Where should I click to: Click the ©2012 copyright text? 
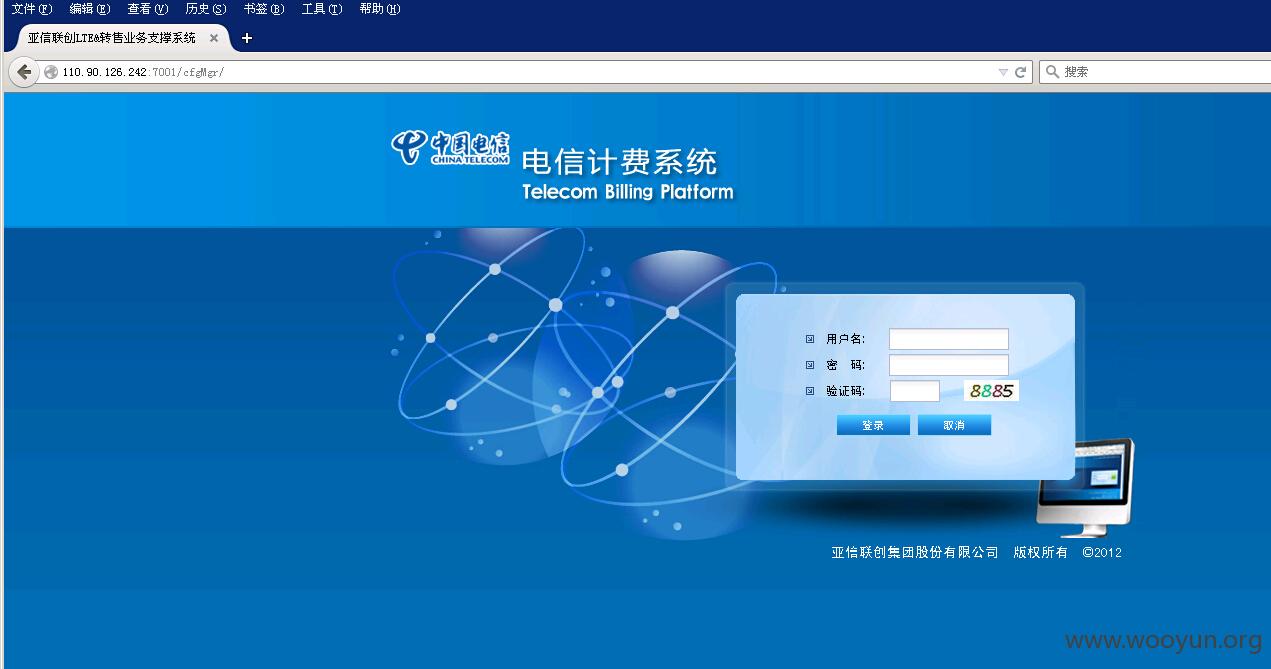coord(1102,552)
